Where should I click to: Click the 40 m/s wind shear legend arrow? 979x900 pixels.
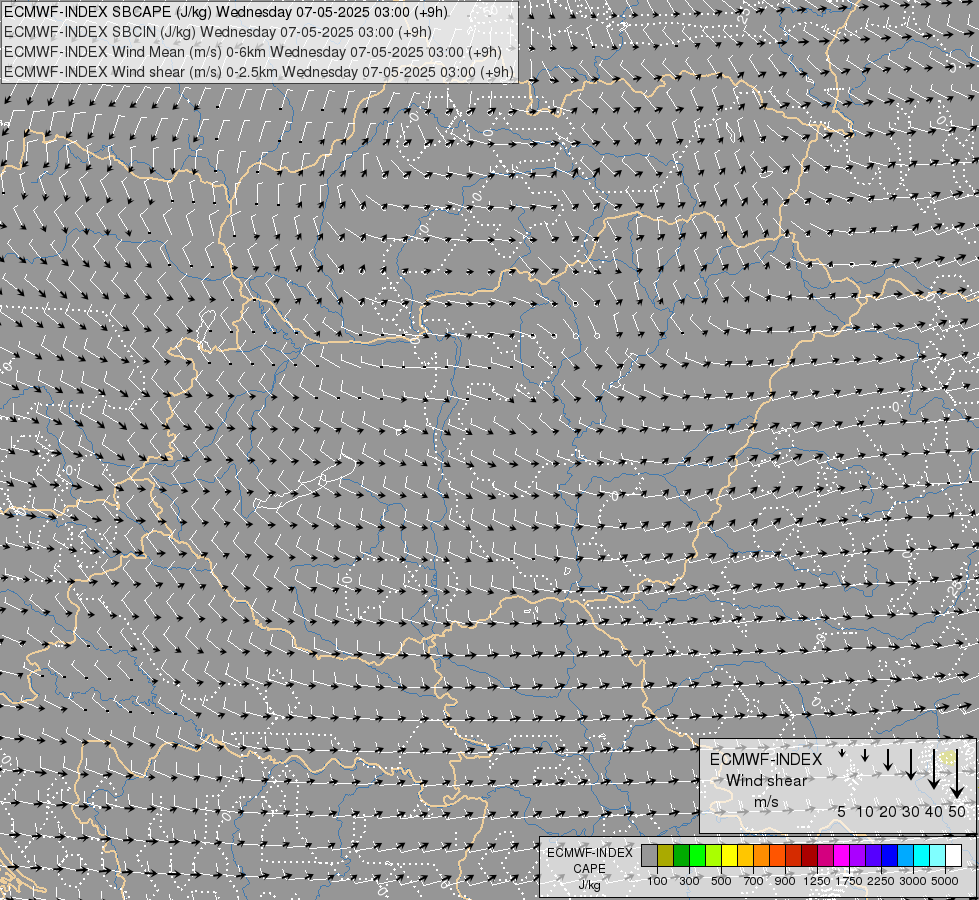pyautogui.click(x=934, y=769)
